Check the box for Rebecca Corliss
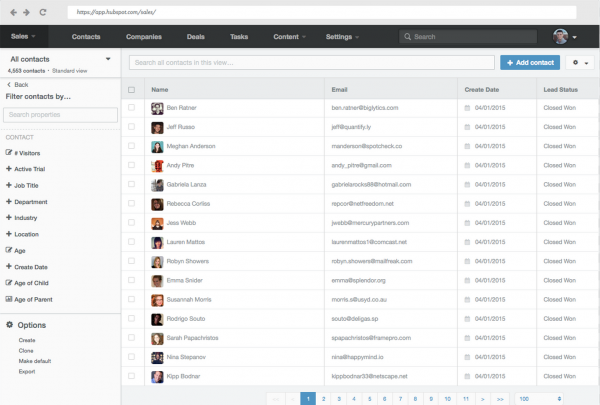The height and width of the screenshot is (405, 600). (x=132, y=203)
